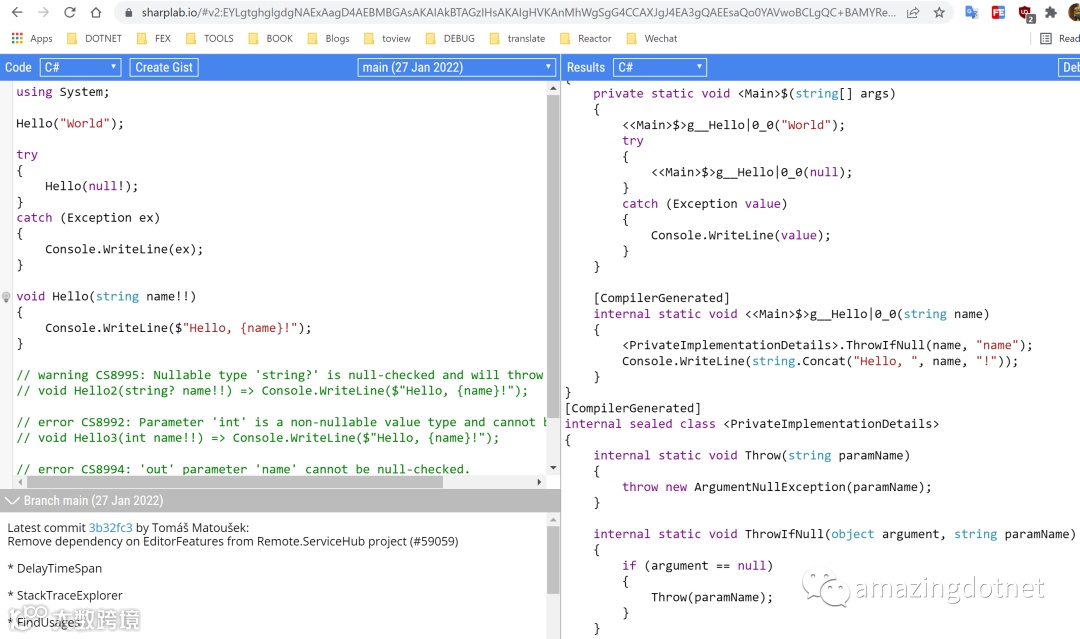Open the shield extension with badge
Screen dimensions: 1080x639
pyautogui.click(x=1025, y=13)
